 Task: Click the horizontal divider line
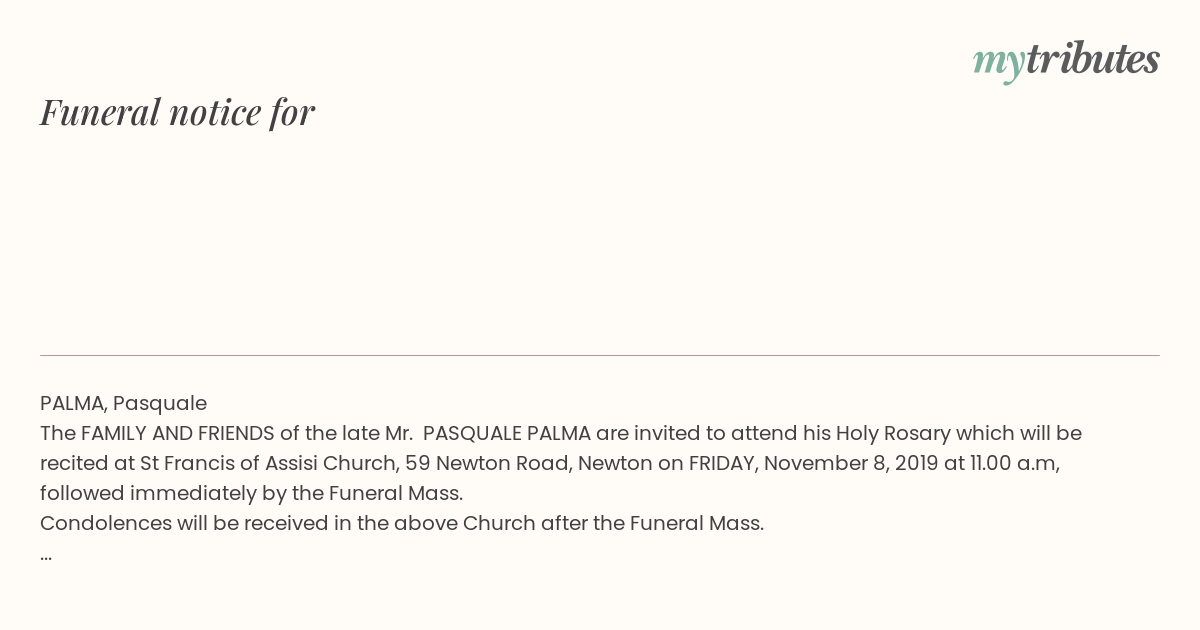click(600, 355)
